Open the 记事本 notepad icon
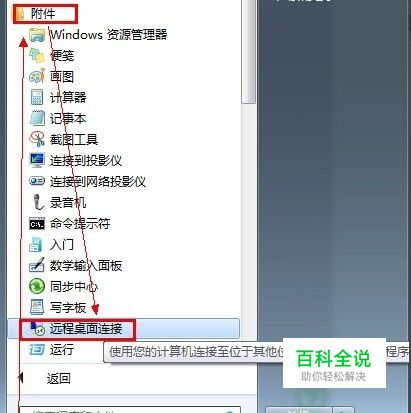Image resolution: width=411 pixels, height=413 pixels. coord(37,118)
